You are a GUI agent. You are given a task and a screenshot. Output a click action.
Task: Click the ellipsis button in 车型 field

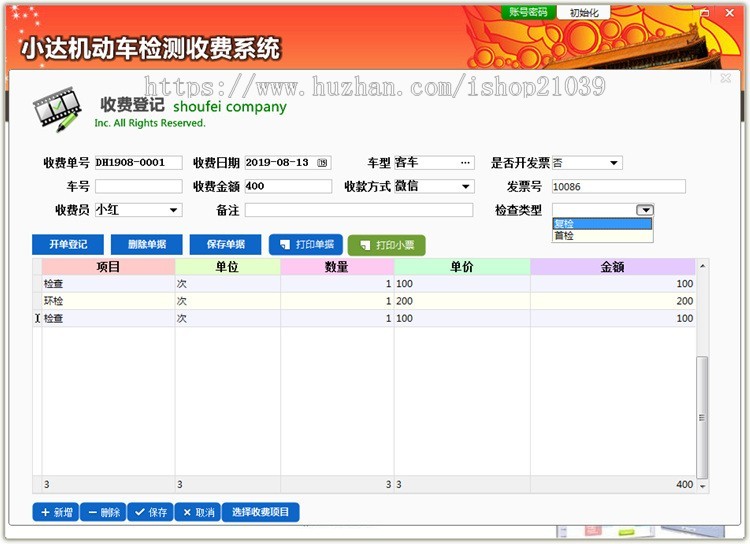pos(465,163)
